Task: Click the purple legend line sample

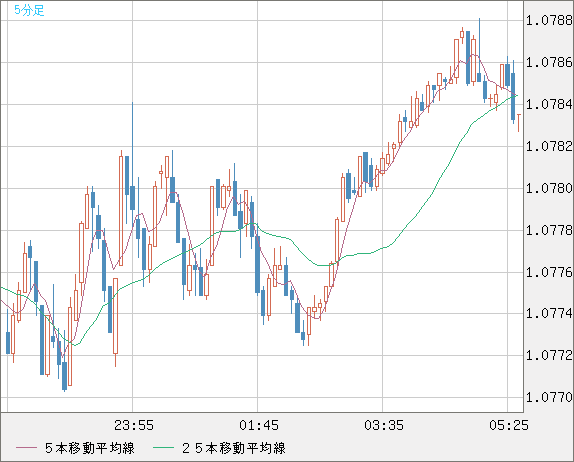Action: click(x=26, y=448)
